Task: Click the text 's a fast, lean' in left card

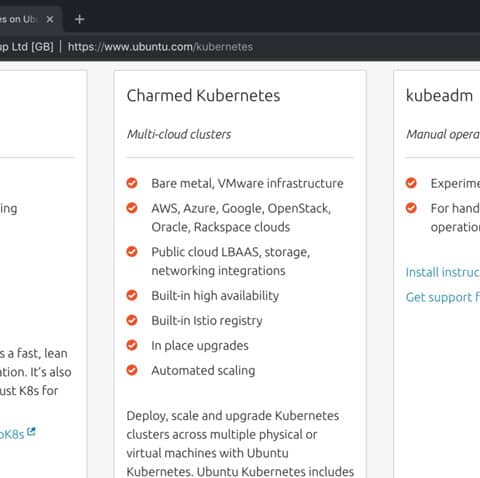Action: (34, 353)
